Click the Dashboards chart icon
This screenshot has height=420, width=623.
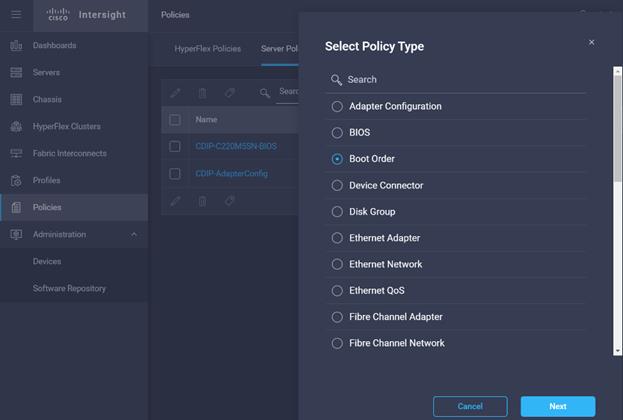point(16,45)
